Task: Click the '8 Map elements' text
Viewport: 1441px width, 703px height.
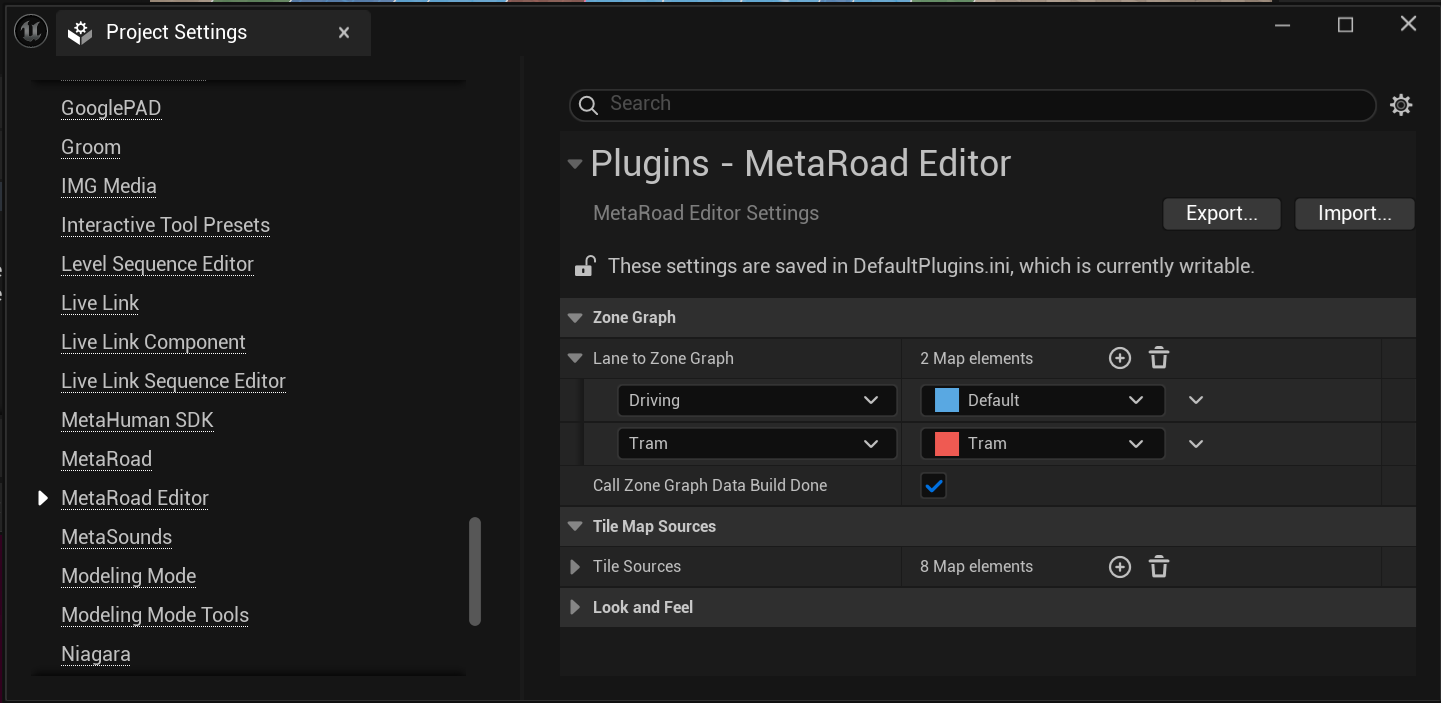Action: click(976, 567)
